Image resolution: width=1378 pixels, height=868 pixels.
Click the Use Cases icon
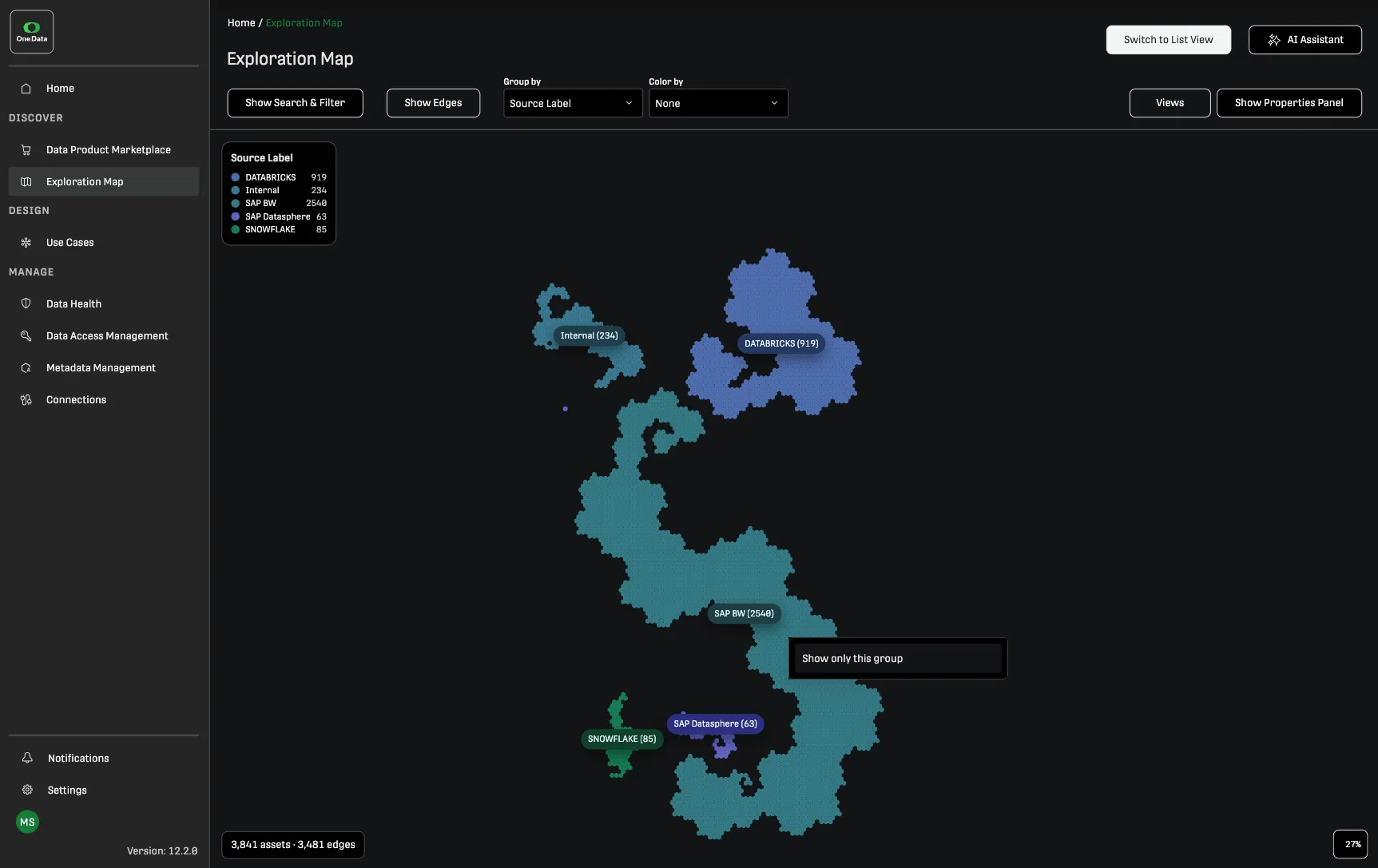click(26, 243)
